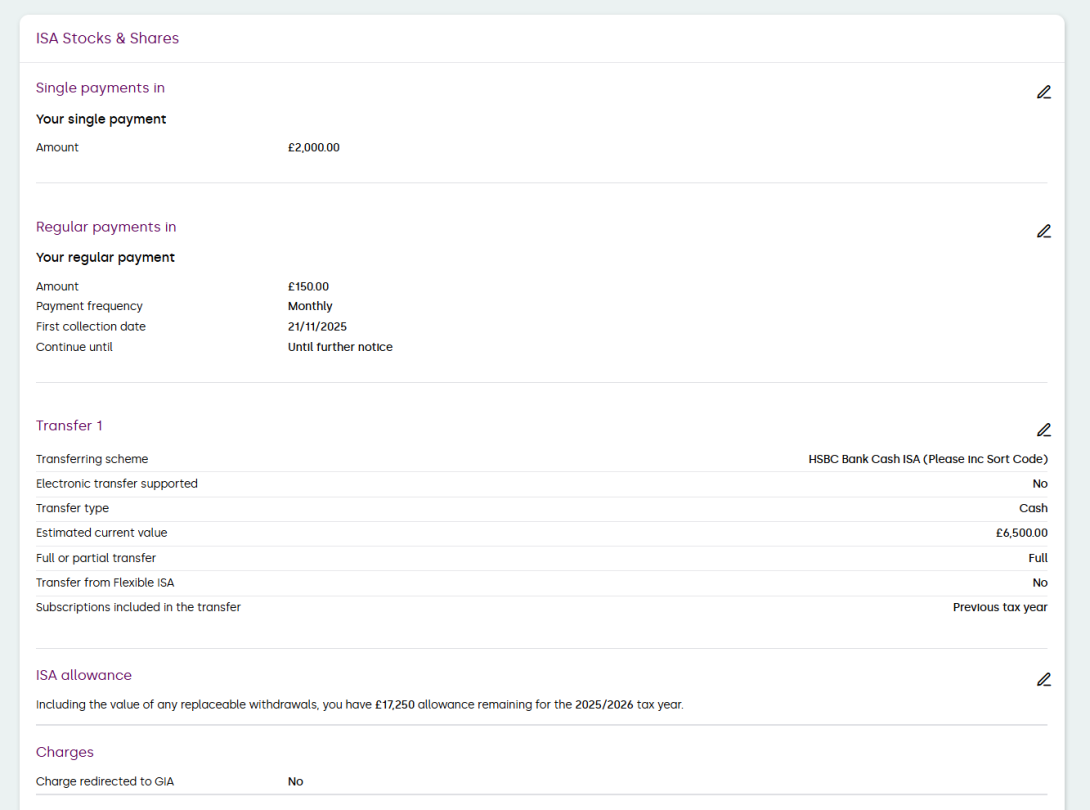Edit the Single payments in section

tap(1043, 92)
